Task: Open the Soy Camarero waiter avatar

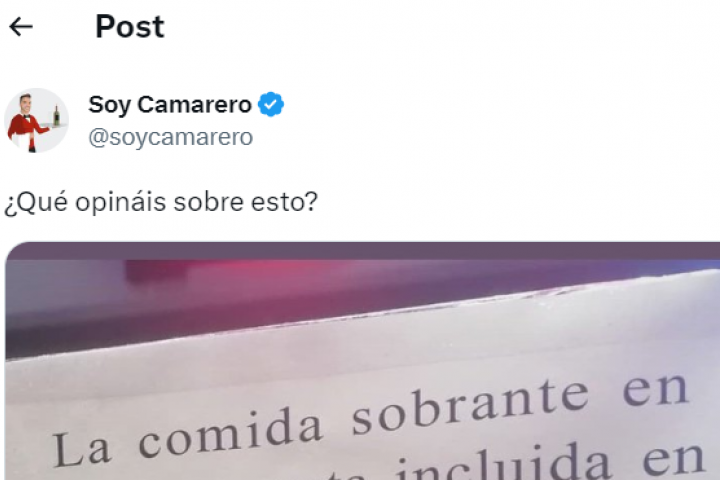Action: click(37, 120)
